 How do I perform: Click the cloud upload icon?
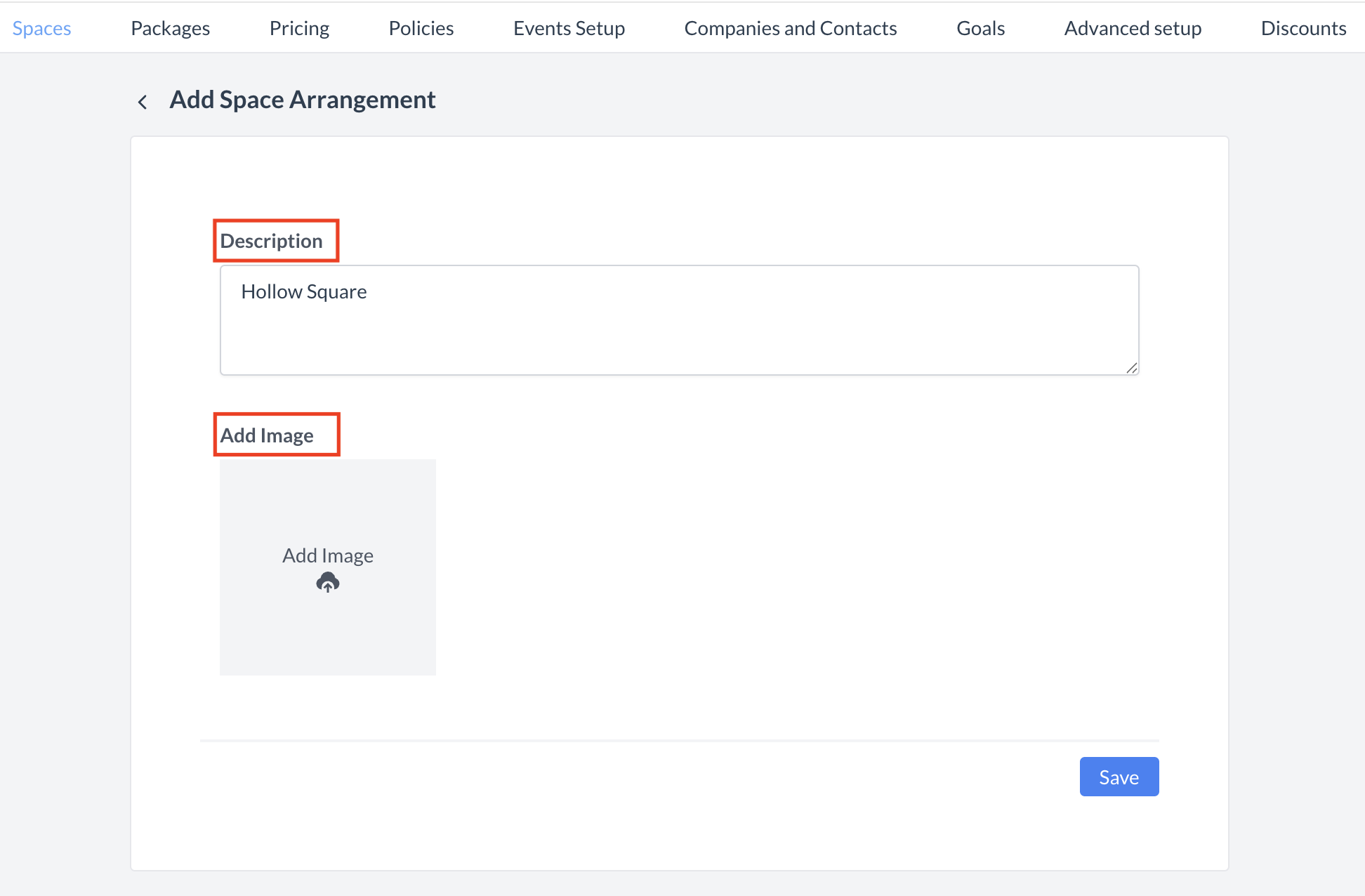click(x=328, y=582)
